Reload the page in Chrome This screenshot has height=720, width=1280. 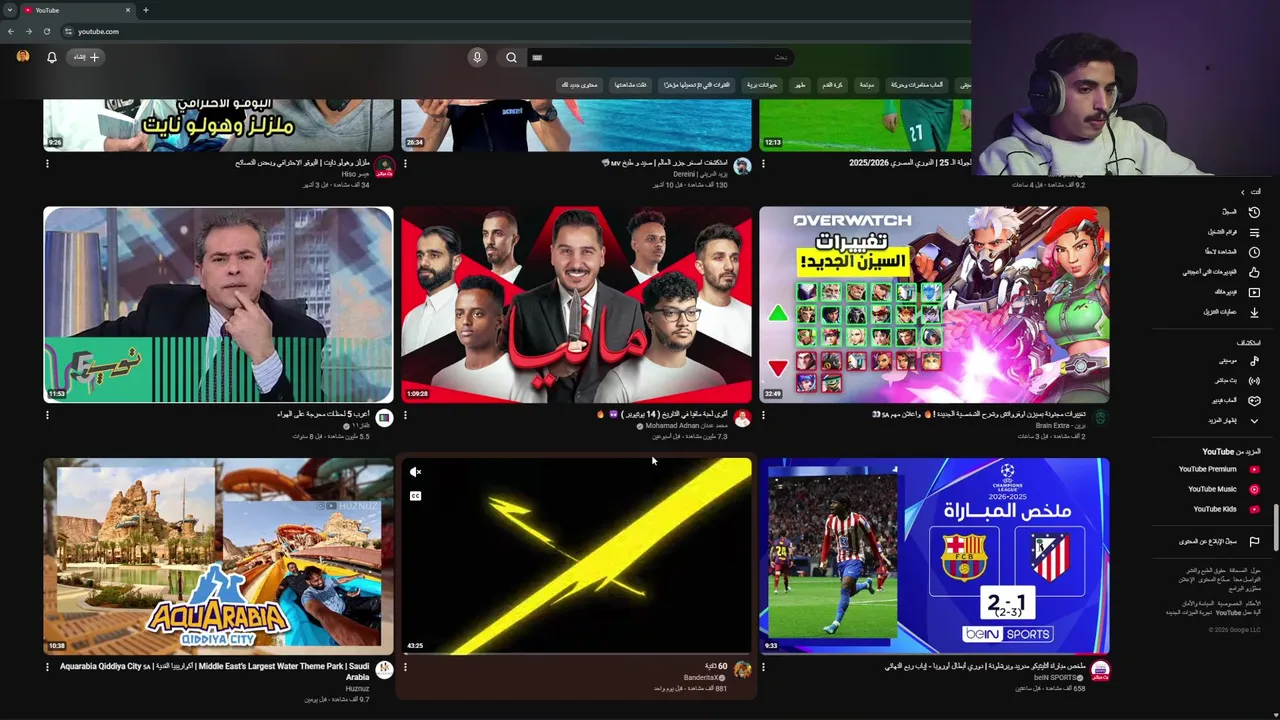(47, 31)
